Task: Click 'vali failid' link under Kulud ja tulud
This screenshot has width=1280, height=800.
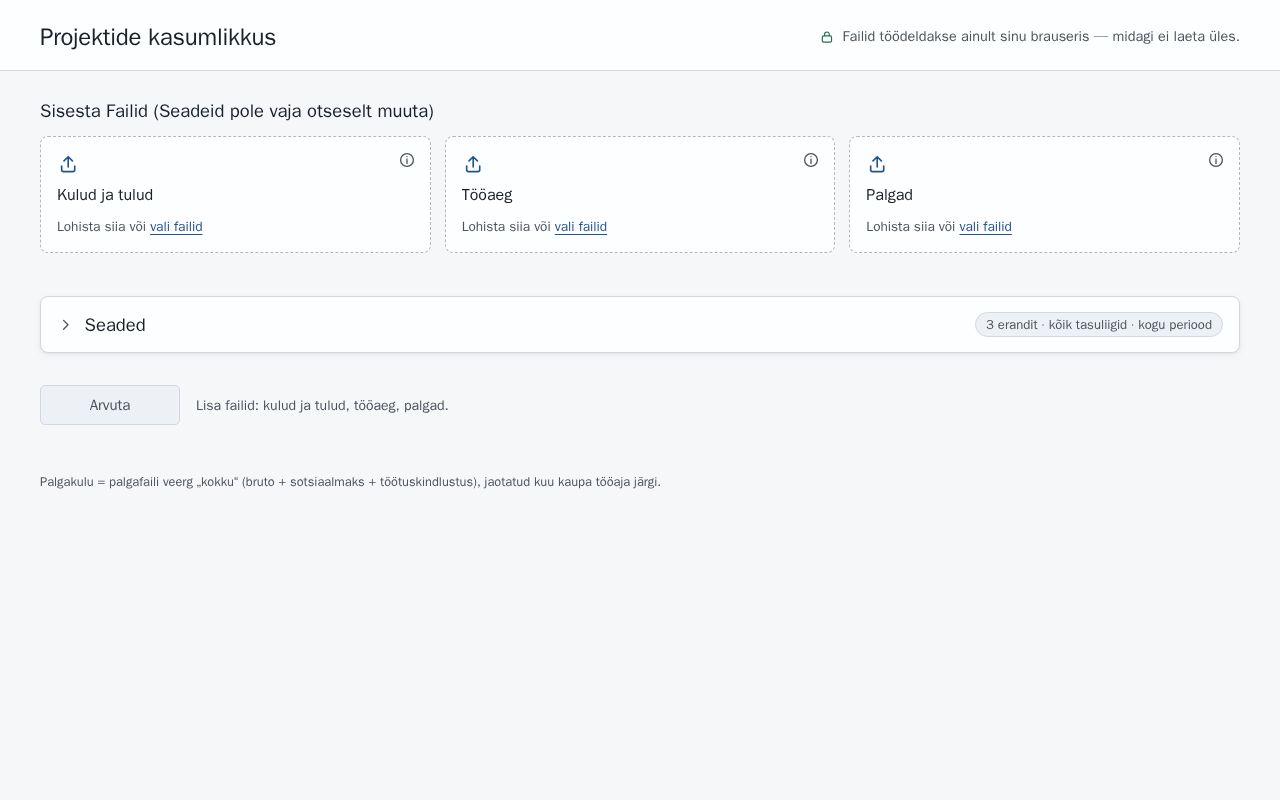Action: tap(176, 227)
